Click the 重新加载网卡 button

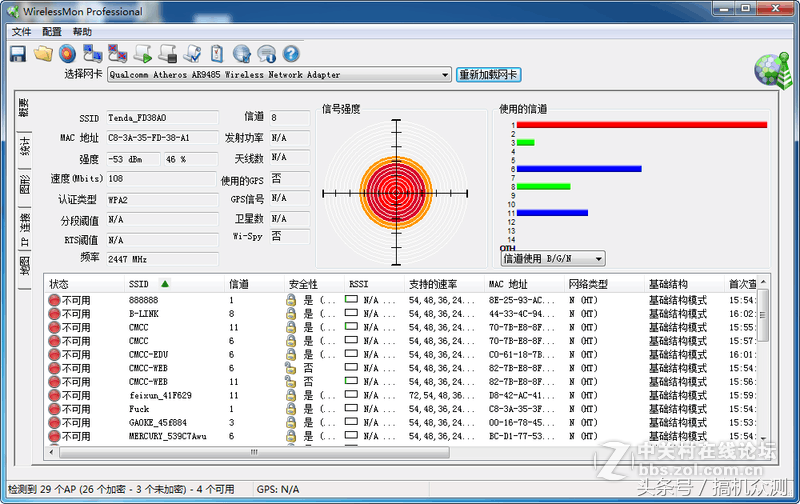(488, 75)
